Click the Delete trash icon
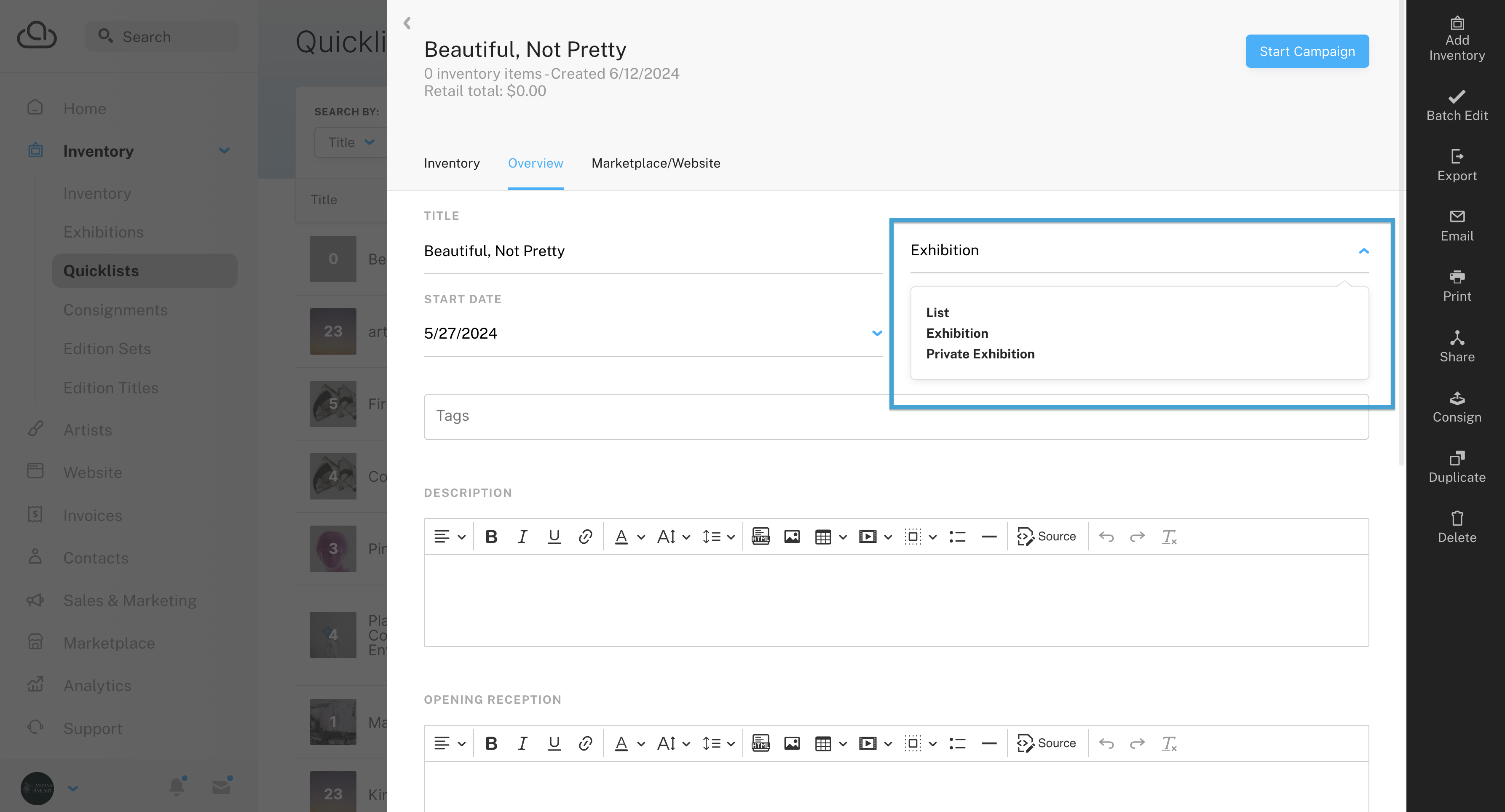The image size is (1505, 812). click(1457, 518)
